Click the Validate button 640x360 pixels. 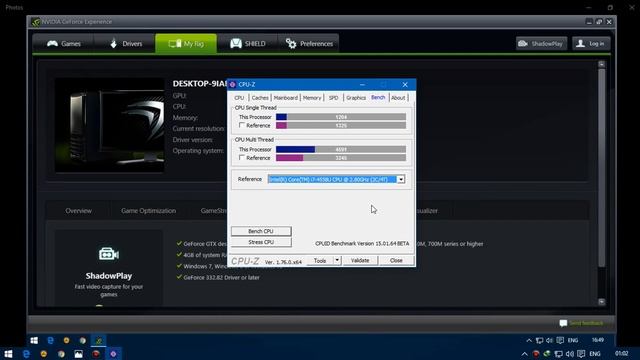point(360,260)
